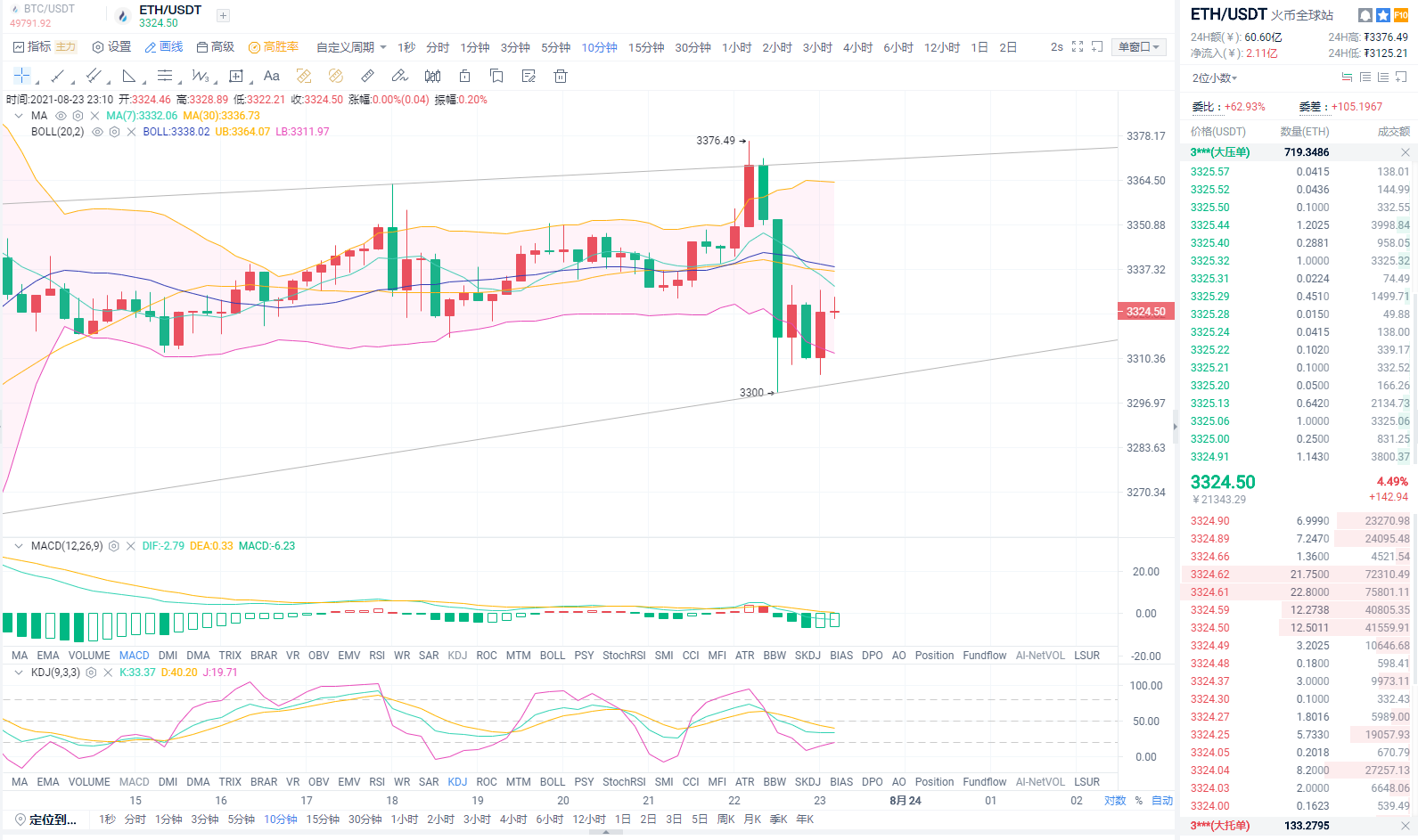Click the copy drawings icon
The height and width of the screenshot is (840, 1418).
point(496,76)
